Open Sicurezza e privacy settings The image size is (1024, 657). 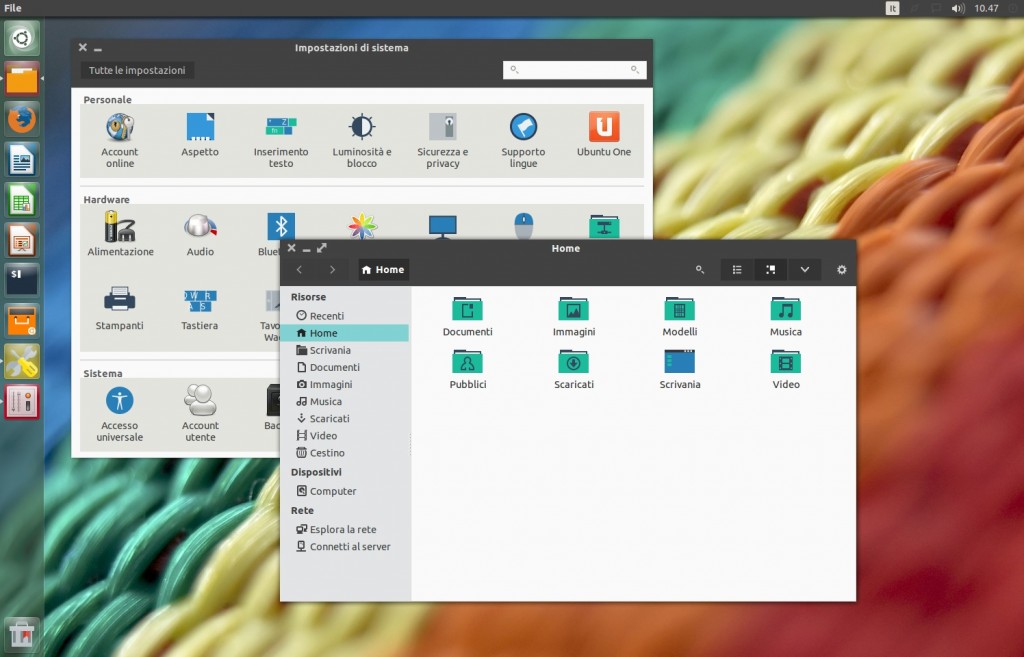click(x=442, y=127)
